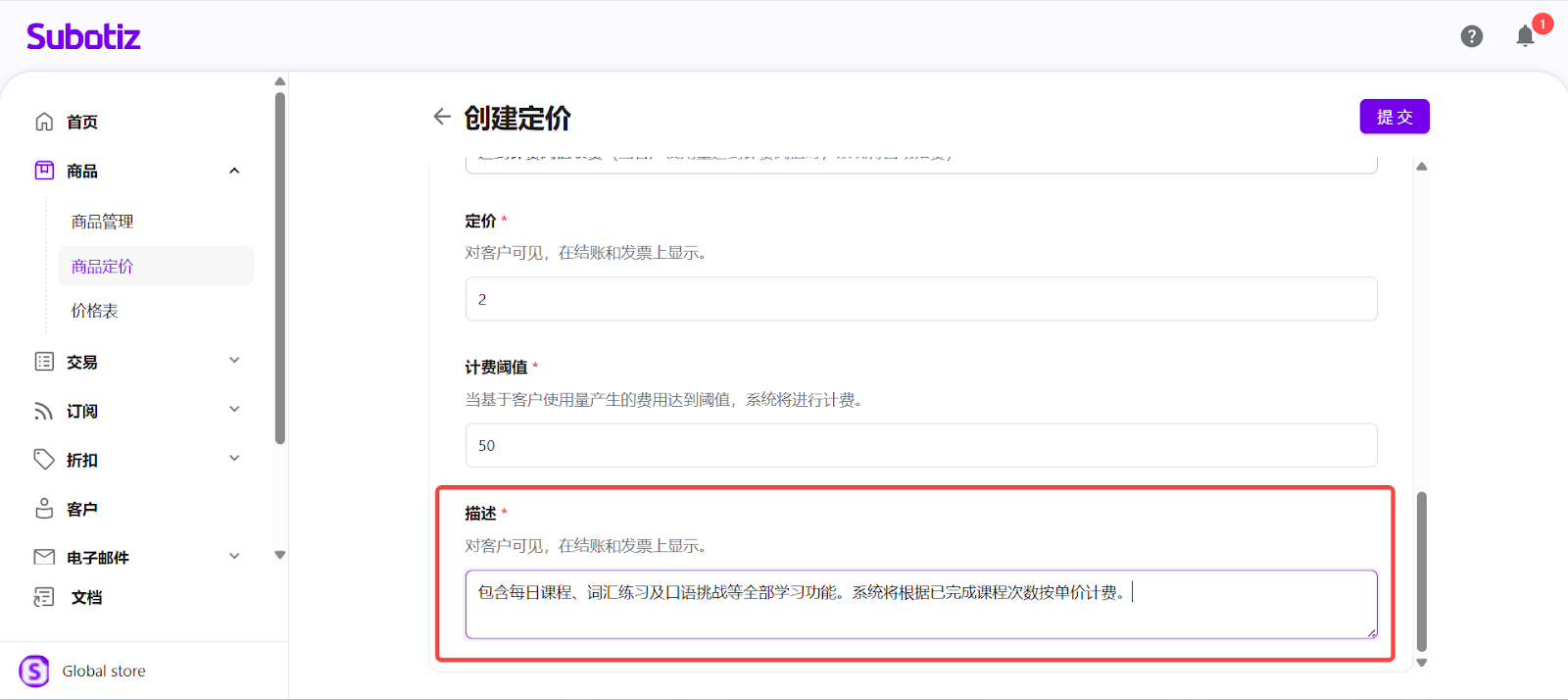Viewport: 1568px width, 700px height.
Task: Select 价格表 in the sidebar
Action: tap(94, 311)
